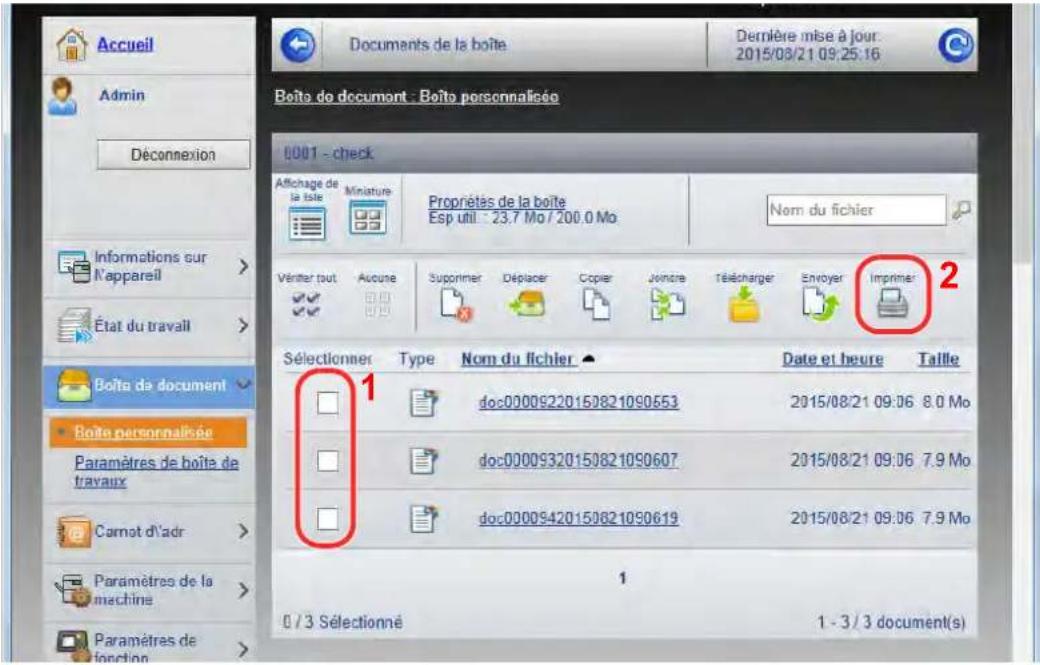Click the Accueil home icon
1040x665 pixels.
pos(72,45)
